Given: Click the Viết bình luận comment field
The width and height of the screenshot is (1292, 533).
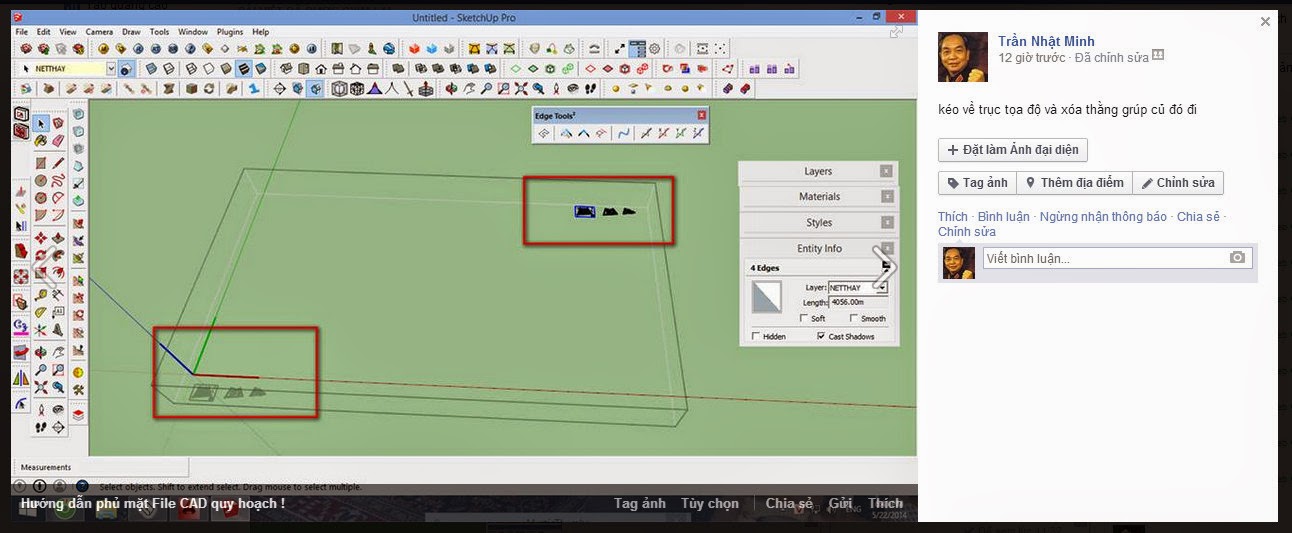Looking at the screenshot, I should (x=1105, y=258).
